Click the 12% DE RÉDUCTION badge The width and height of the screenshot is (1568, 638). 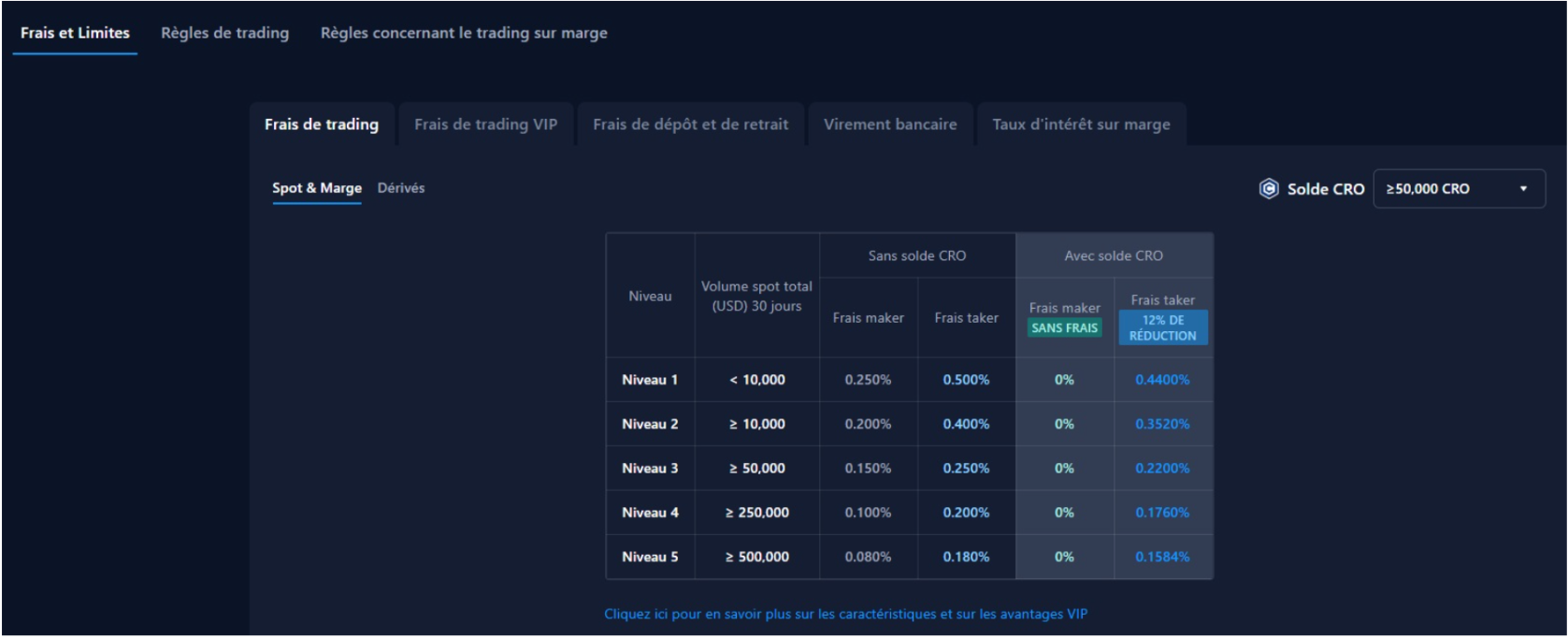click(x=1162, y=328)
